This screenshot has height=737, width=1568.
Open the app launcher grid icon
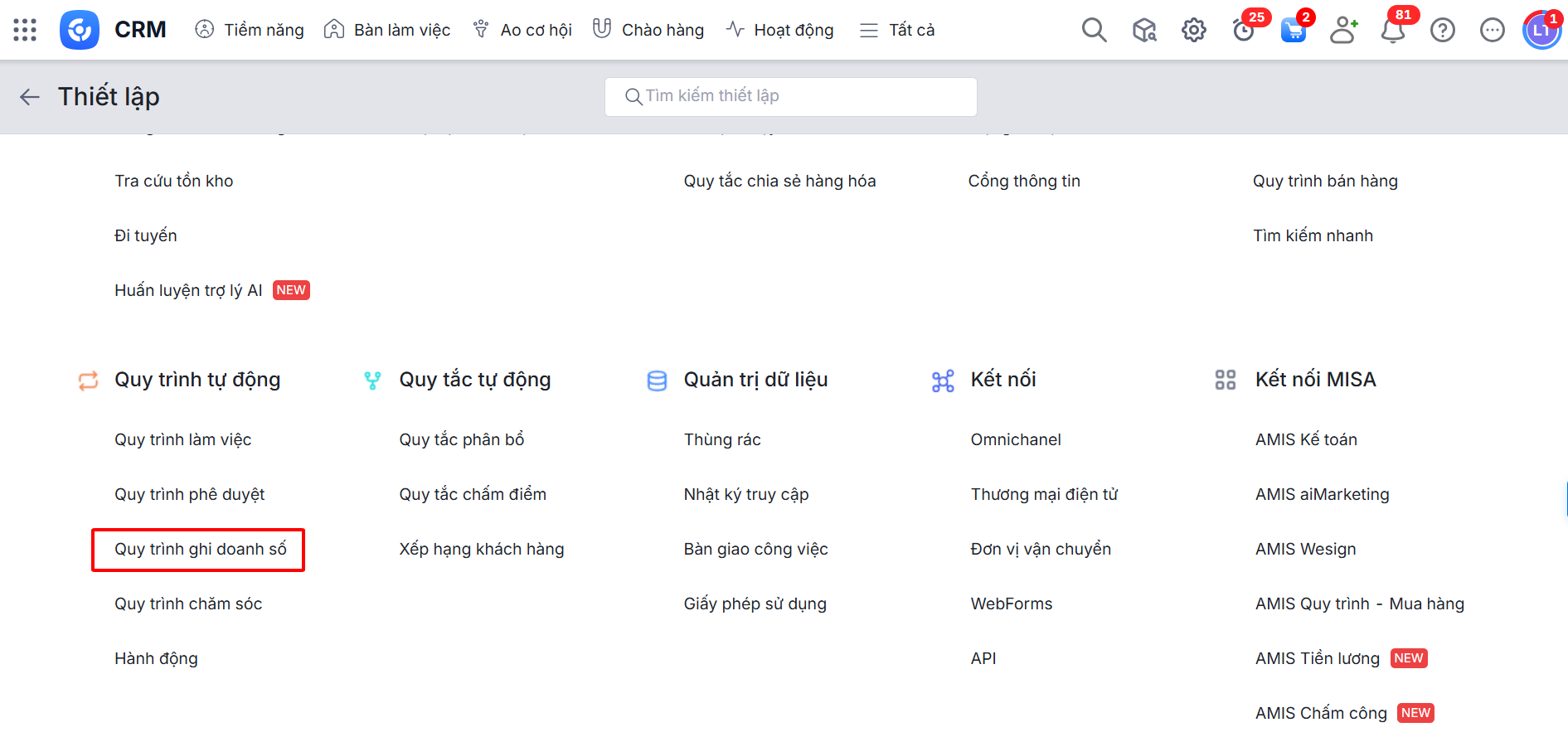pos(25,30)
